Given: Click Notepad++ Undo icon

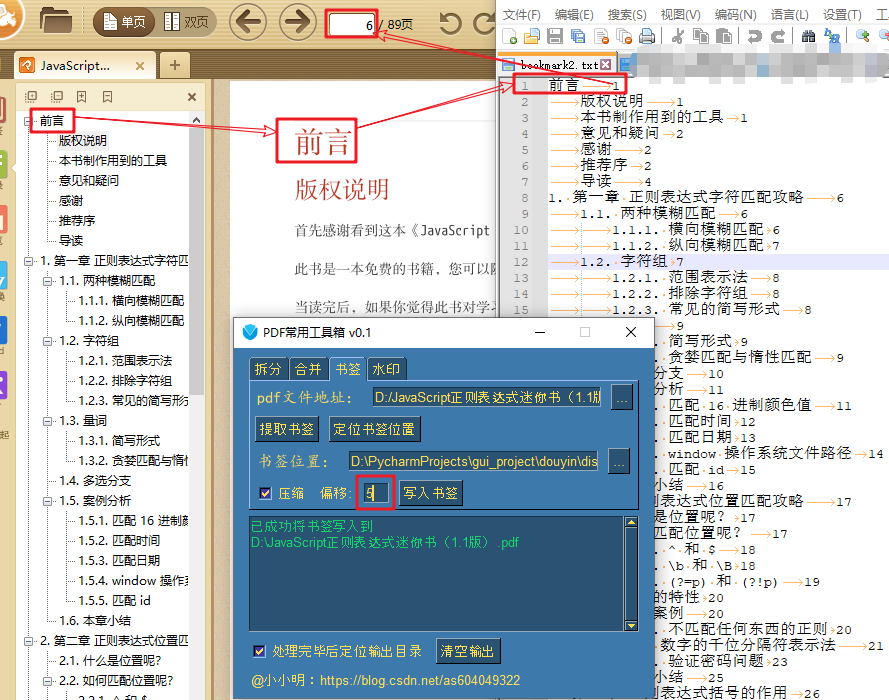Looking at the screenshot, I should (x=754, y=36).
